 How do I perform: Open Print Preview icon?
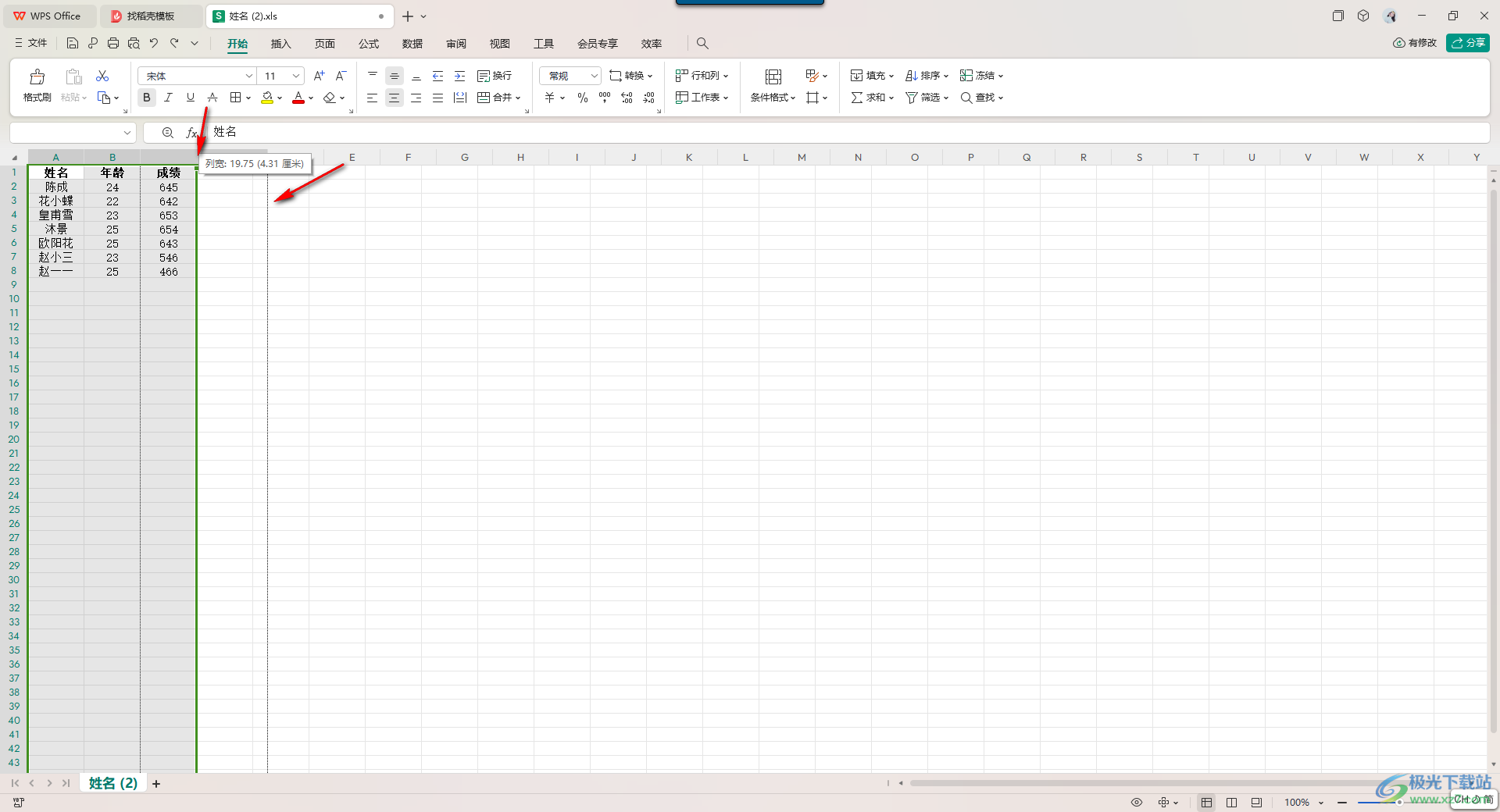coord(134,43)
